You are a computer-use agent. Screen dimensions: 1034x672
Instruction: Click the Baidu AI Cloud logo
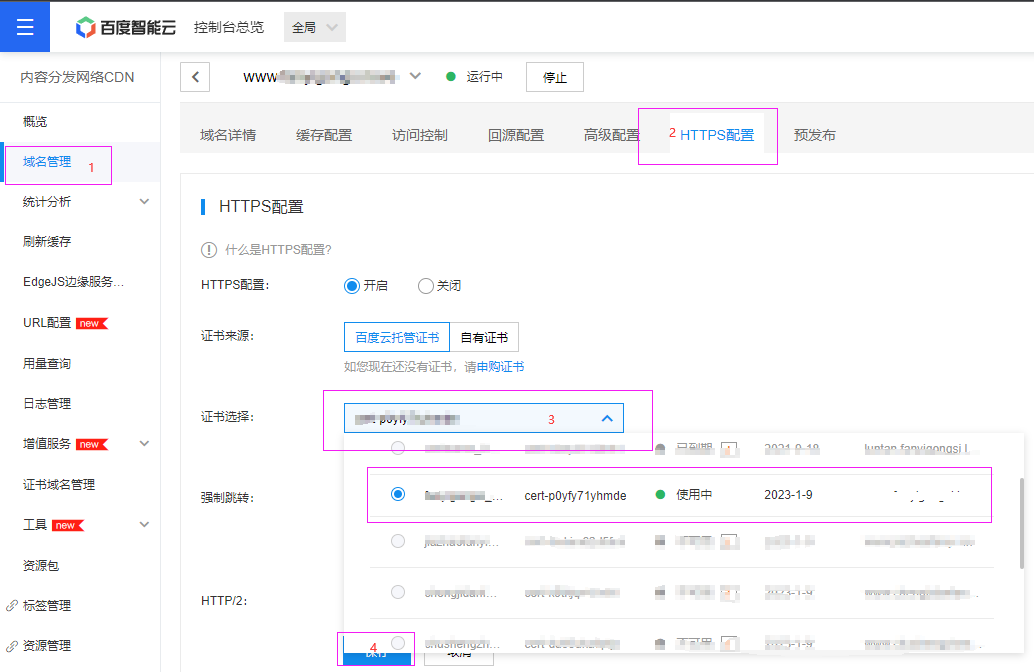click(x=126, y=27)
